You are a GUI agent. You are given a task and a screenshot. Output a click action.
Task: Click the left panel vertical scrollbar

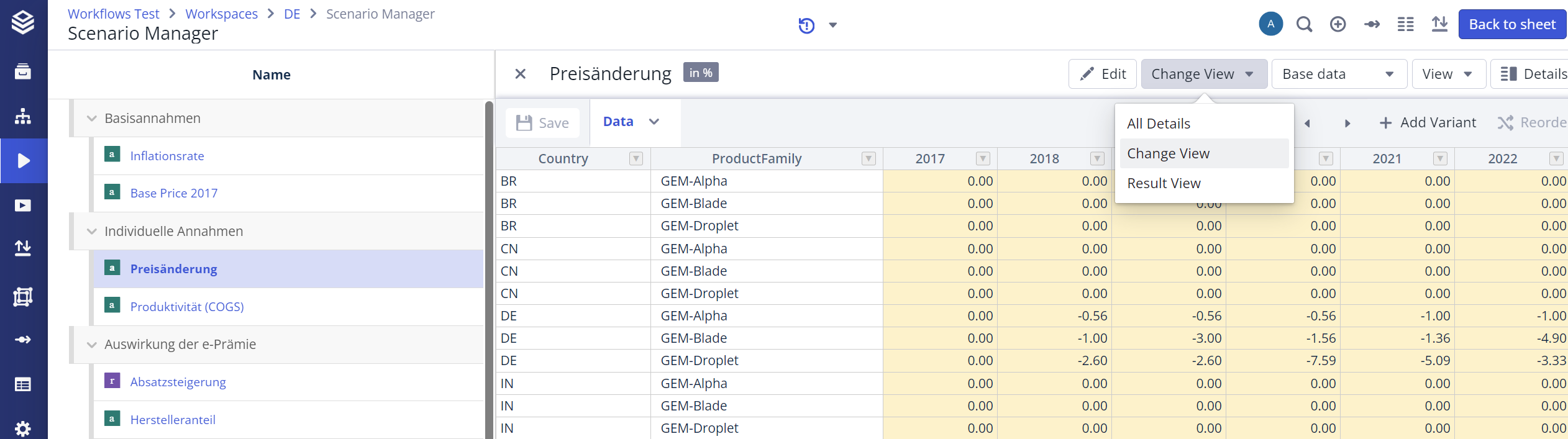(489, 267)
